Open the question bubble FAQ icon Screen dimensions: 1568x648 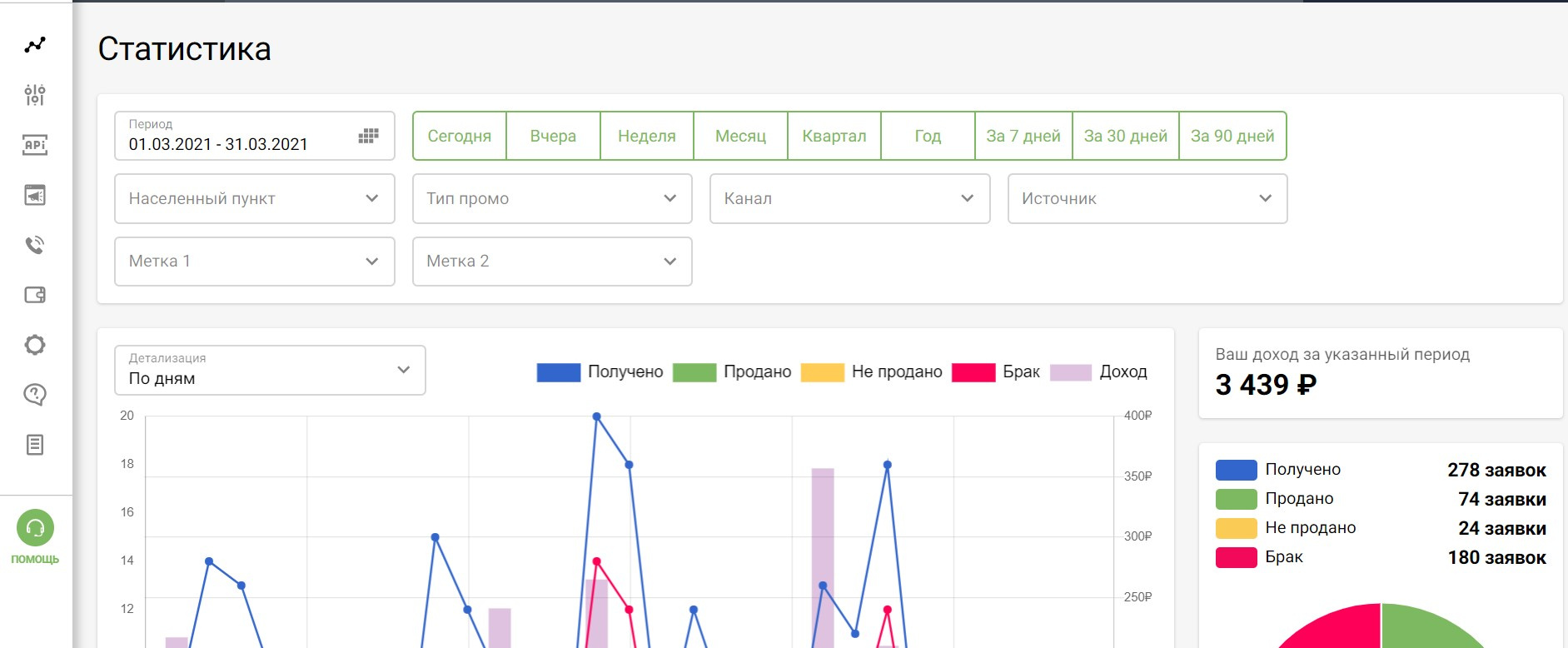pyautogui.click(x=35, y=395)
